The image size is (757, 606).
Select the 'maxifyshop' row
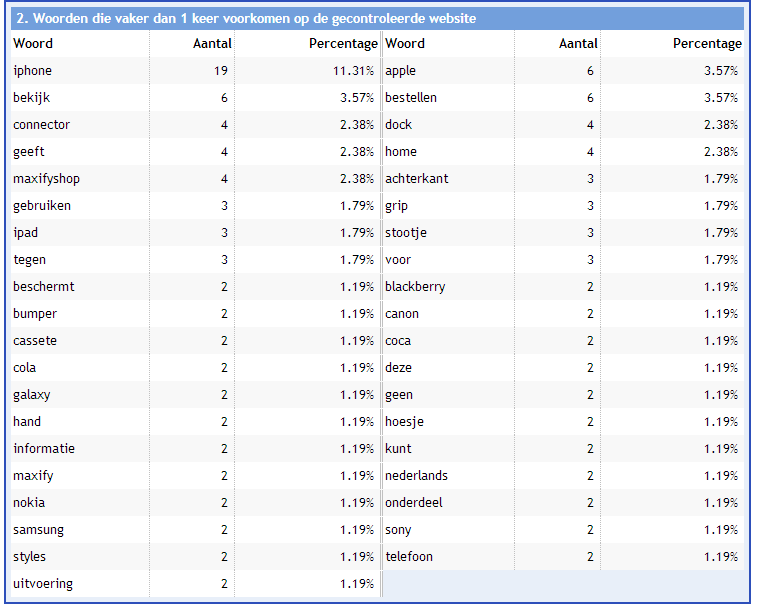(x=196, y=179)
